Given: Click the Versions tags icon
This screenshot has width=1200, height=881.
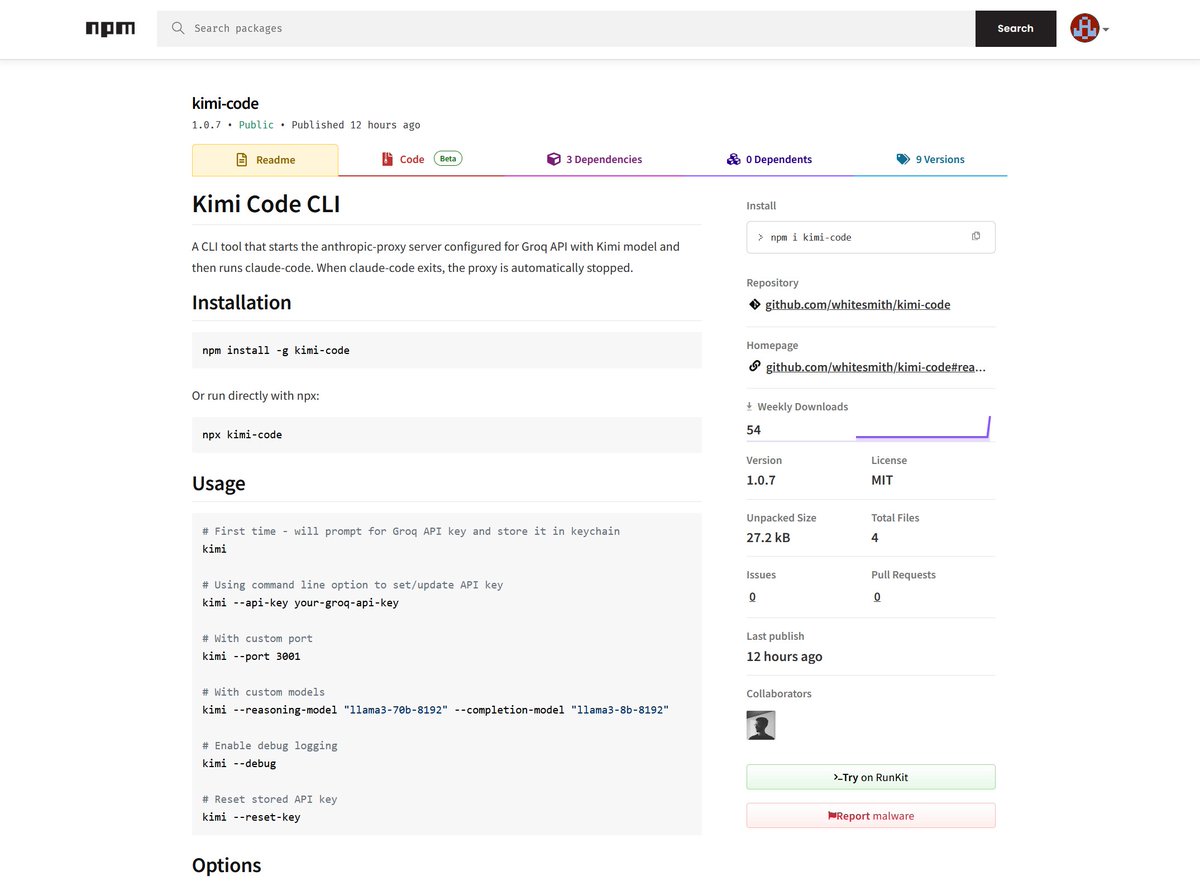Looking at the screenshot, I should tap(903, 159).
